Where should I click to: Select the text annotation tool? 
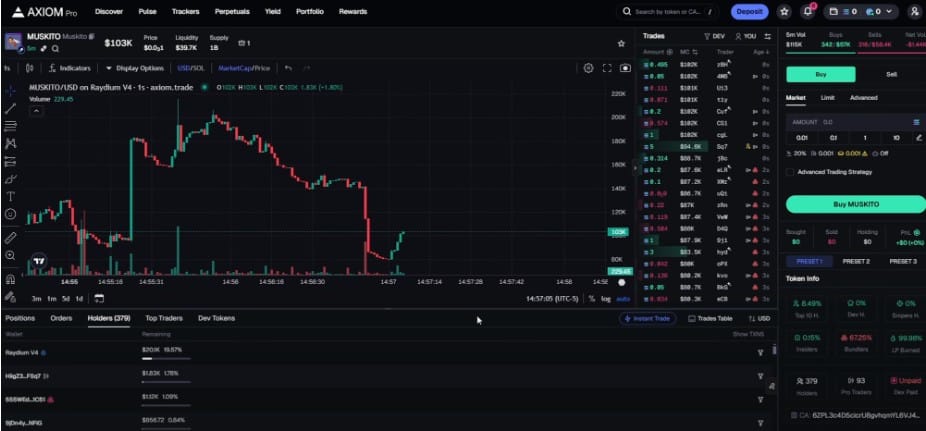point(10,197)
